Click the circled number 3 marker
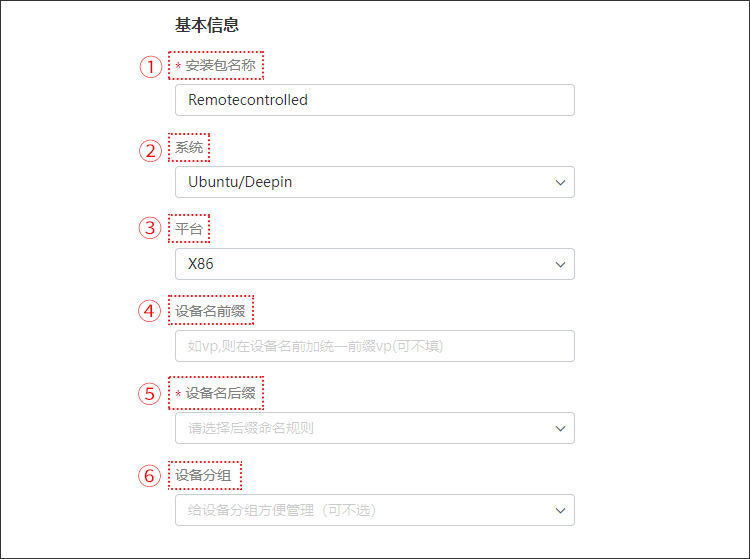This screenshot has height=559, width=750. (150, 229)
